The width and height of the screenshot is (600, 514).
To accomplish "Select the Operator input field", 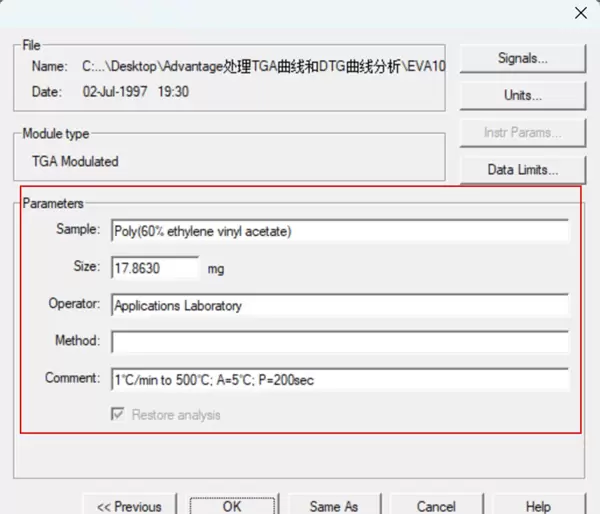I will click(x=339, y=305).
